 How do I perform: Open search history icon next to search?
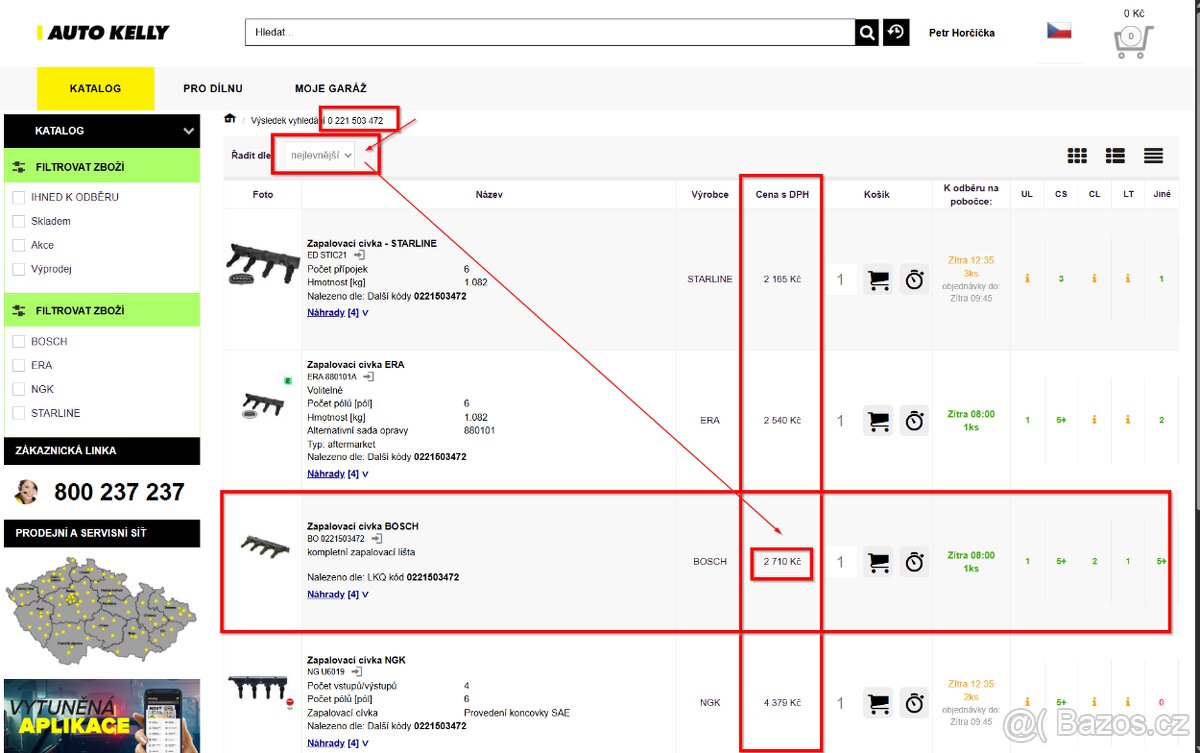click(895, 33)
